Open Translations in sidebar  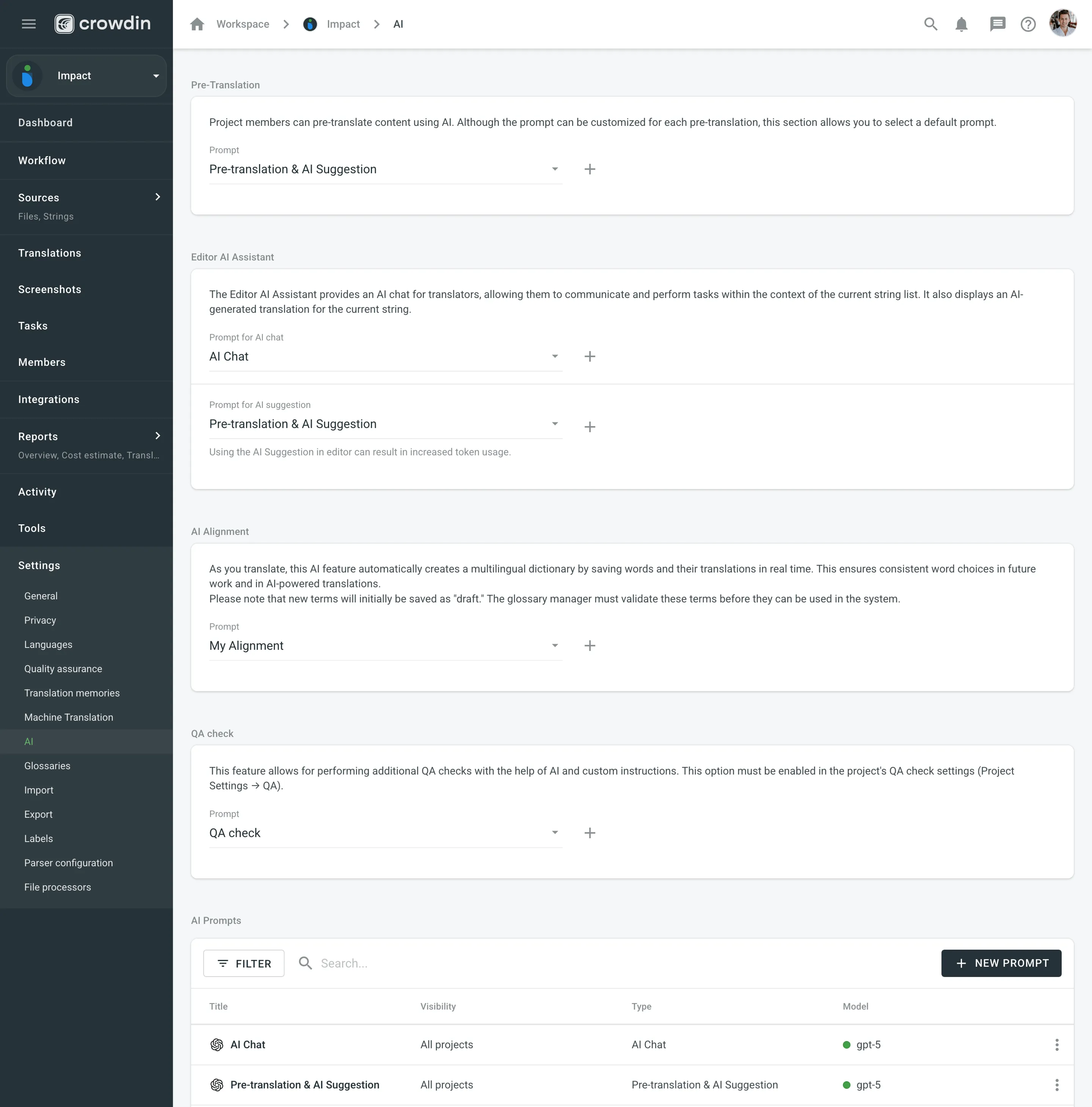[x=49, y=253]
